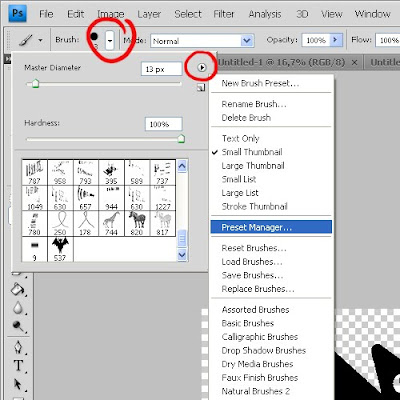Open the File menu
The image size is (400, 400).
[46, 14]
